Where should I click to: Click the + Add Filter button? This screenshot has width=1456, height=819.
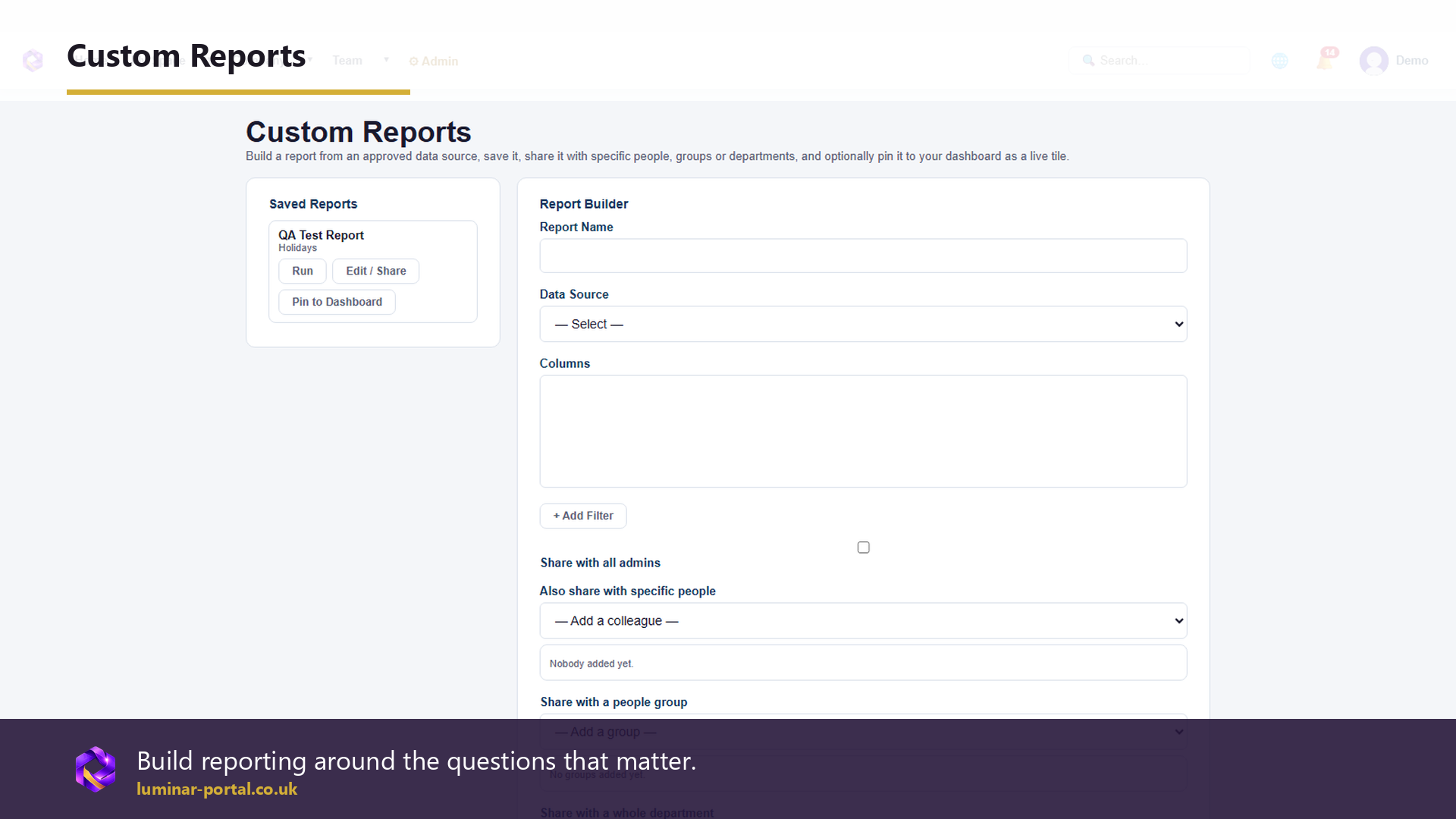(583, 516)
